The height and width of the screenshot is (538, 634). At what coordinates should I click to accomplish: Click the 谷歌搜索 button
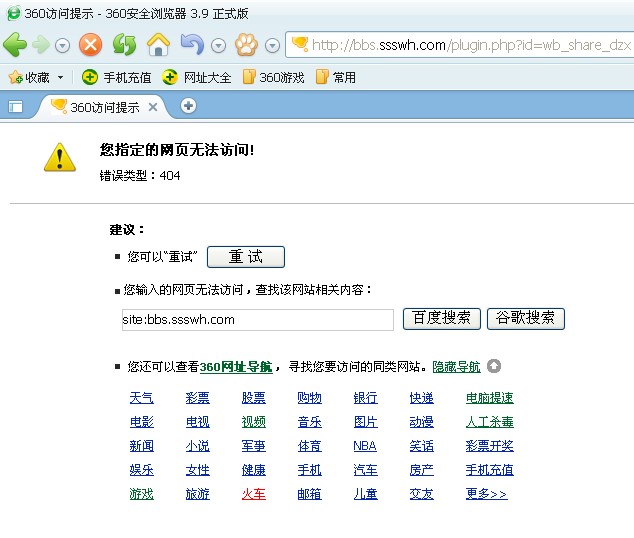(x=526, y=319)
